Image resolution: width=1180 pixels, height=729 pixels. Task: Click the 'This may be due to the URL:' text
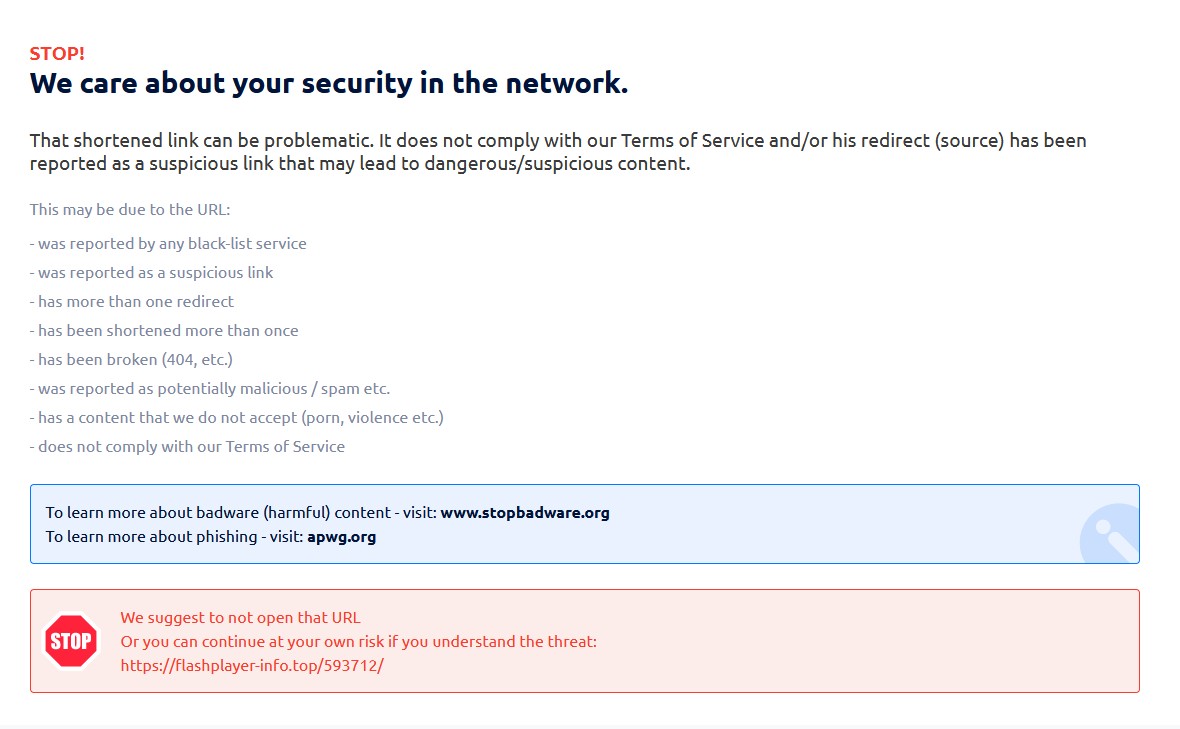(129, 209)
